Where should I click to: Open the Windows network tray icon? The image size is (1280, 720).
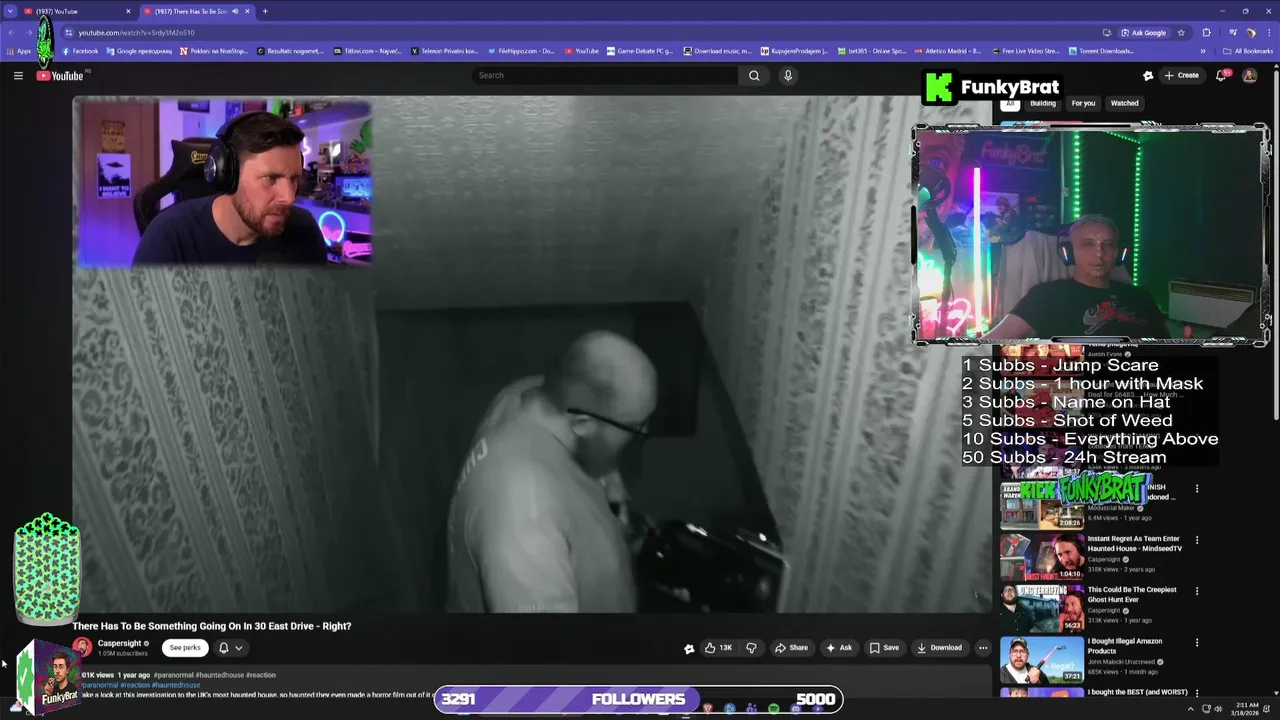click(x=1205, y=709)
